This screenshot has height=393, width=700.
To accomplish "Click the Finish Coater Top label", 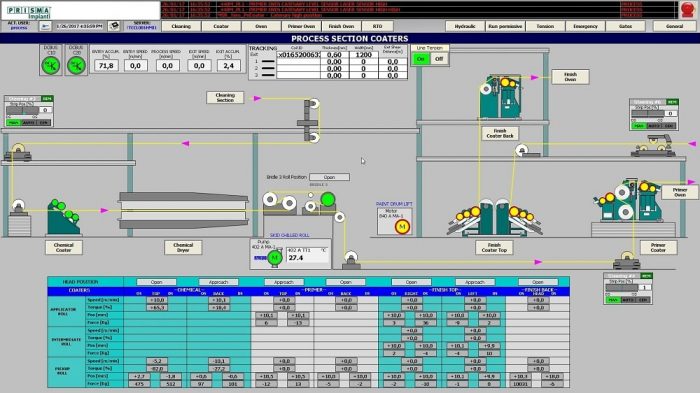I will click(x=494, y=247).
